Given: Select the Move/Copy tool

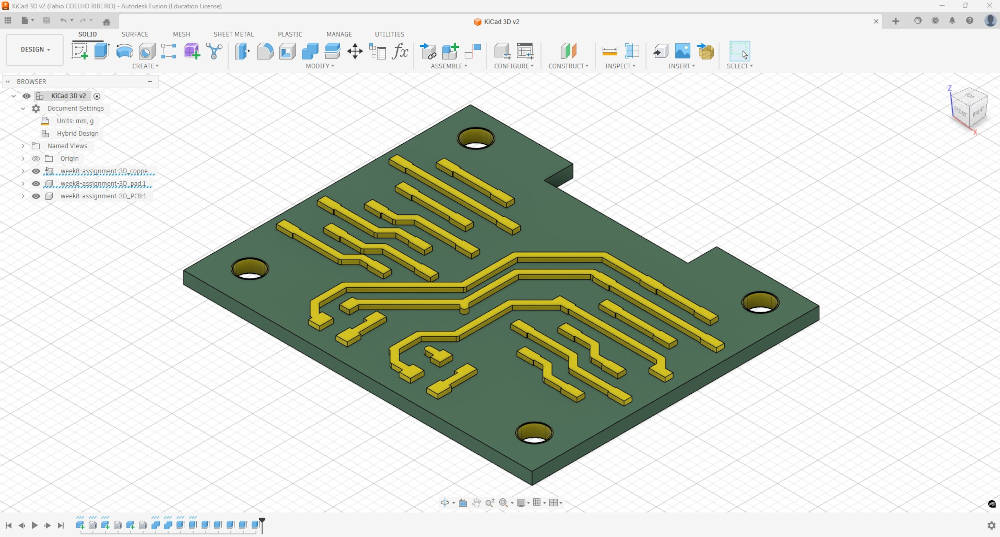Looking at the screenshot, I should (x=355, y=51).
